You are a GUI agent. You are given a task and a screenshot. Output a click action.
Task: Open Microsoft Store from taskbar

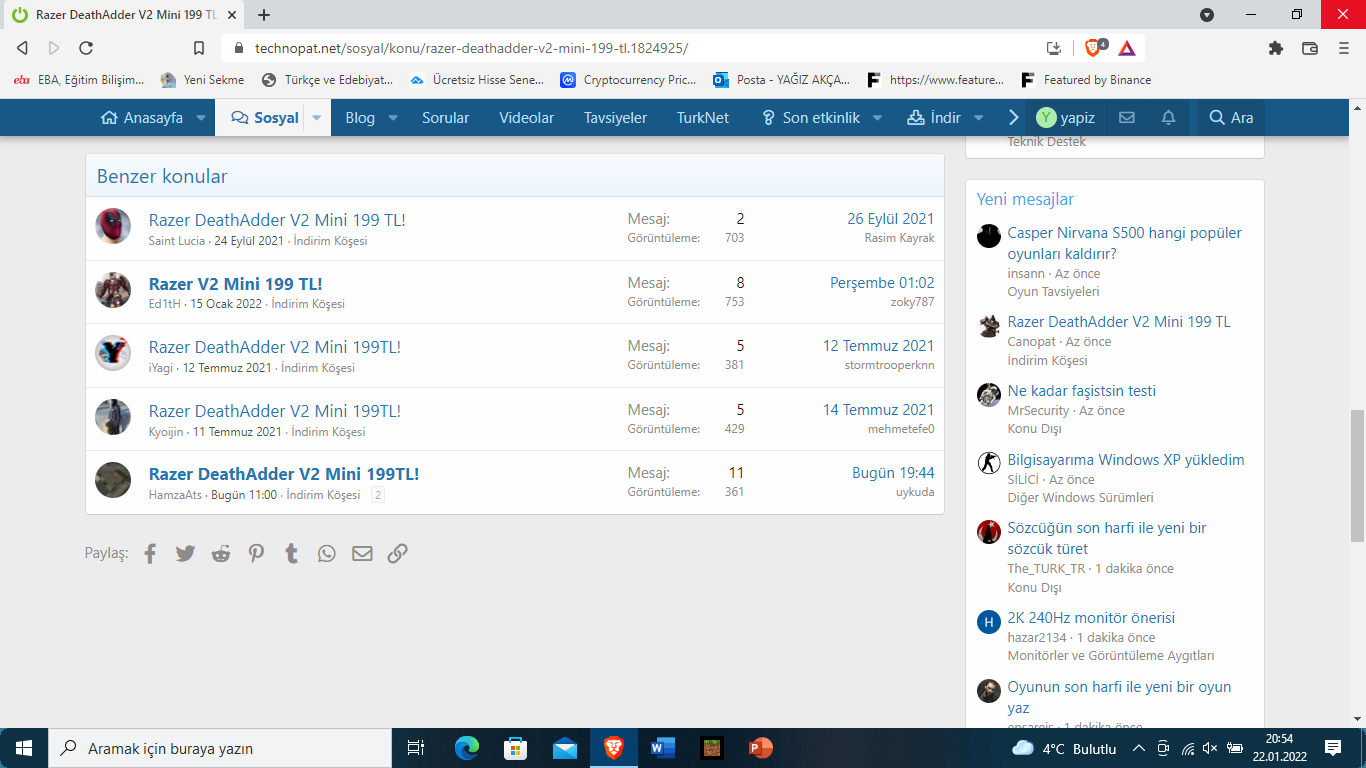[x=516, y=747]
